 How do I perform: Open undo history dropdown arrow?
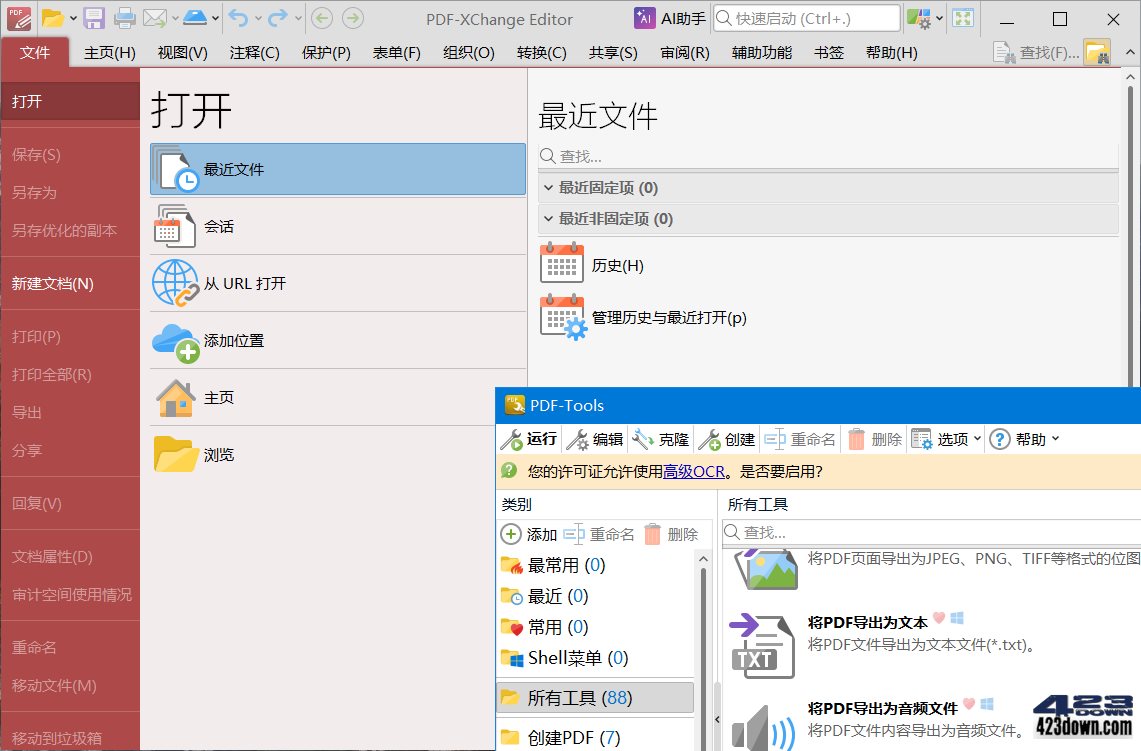click(x=258, y=19)
